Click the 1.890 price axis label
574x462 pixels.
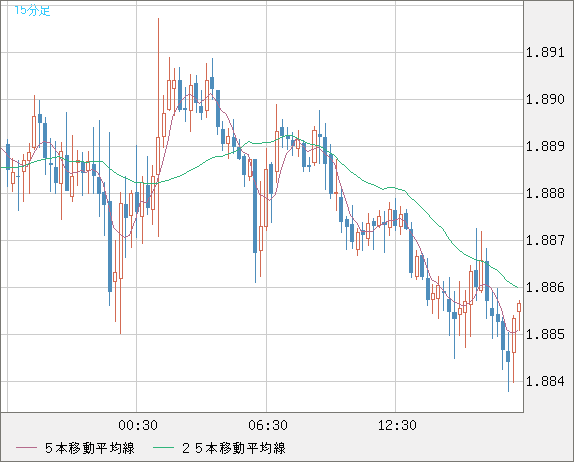[x=545, y=99]
